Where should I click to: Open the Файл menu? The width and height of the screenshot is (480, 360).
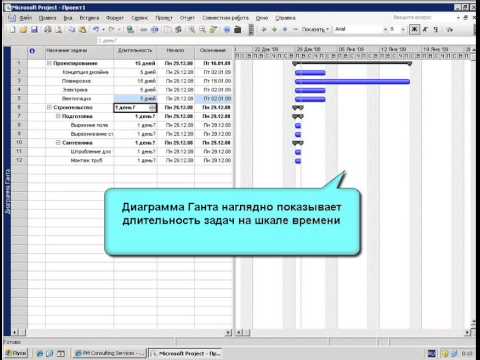coord(25,18)
